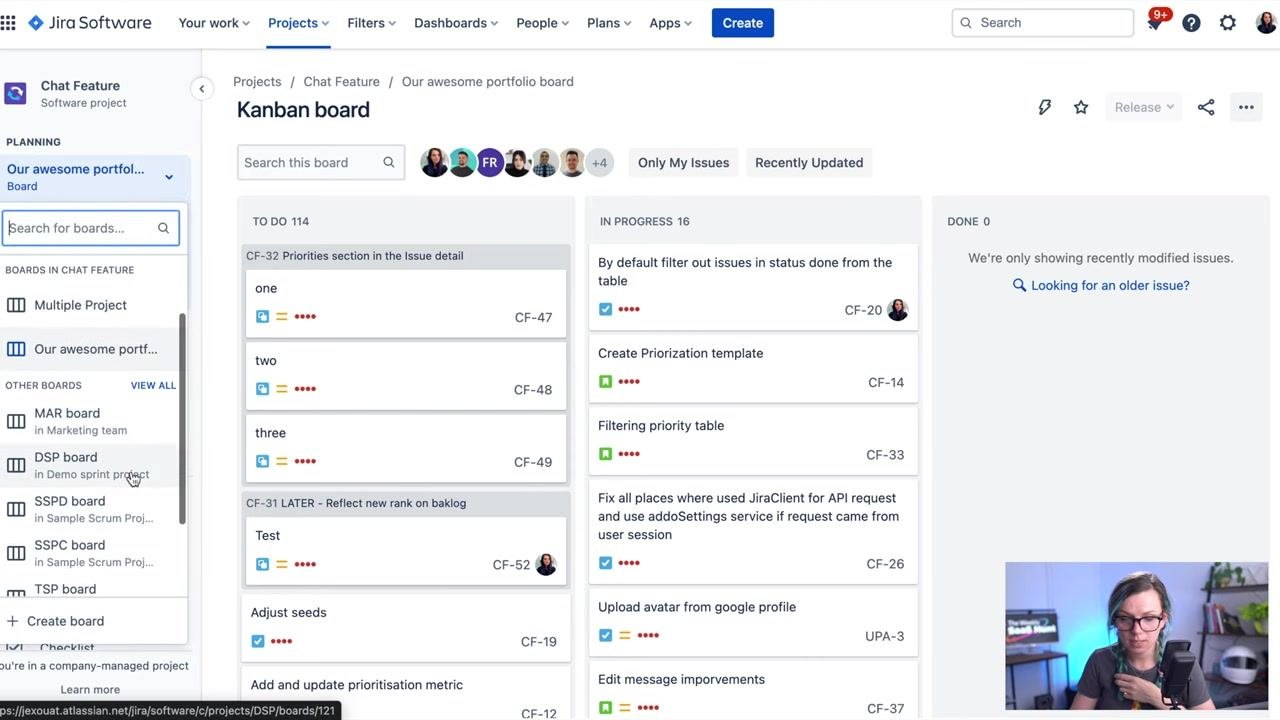Click the share board icon
Viewport: 1280px width, 720px height.
tap(1206, 107)
